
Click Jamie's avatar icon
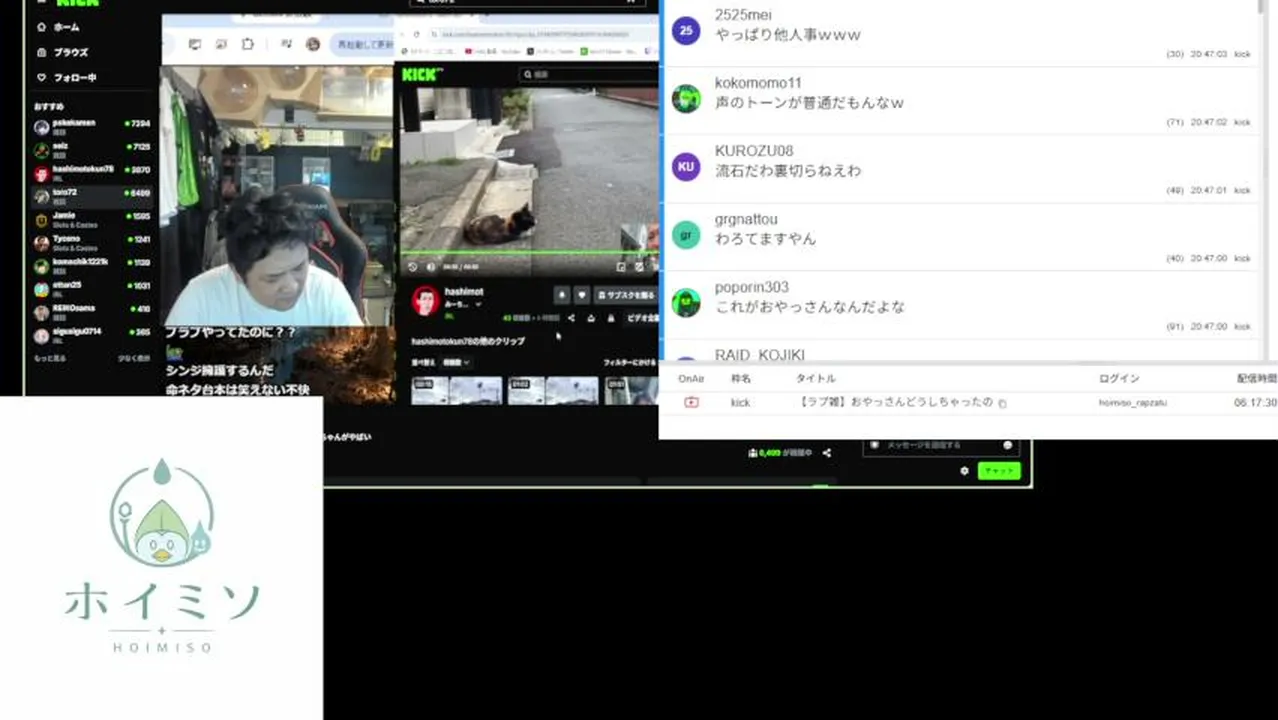(41, 220)
